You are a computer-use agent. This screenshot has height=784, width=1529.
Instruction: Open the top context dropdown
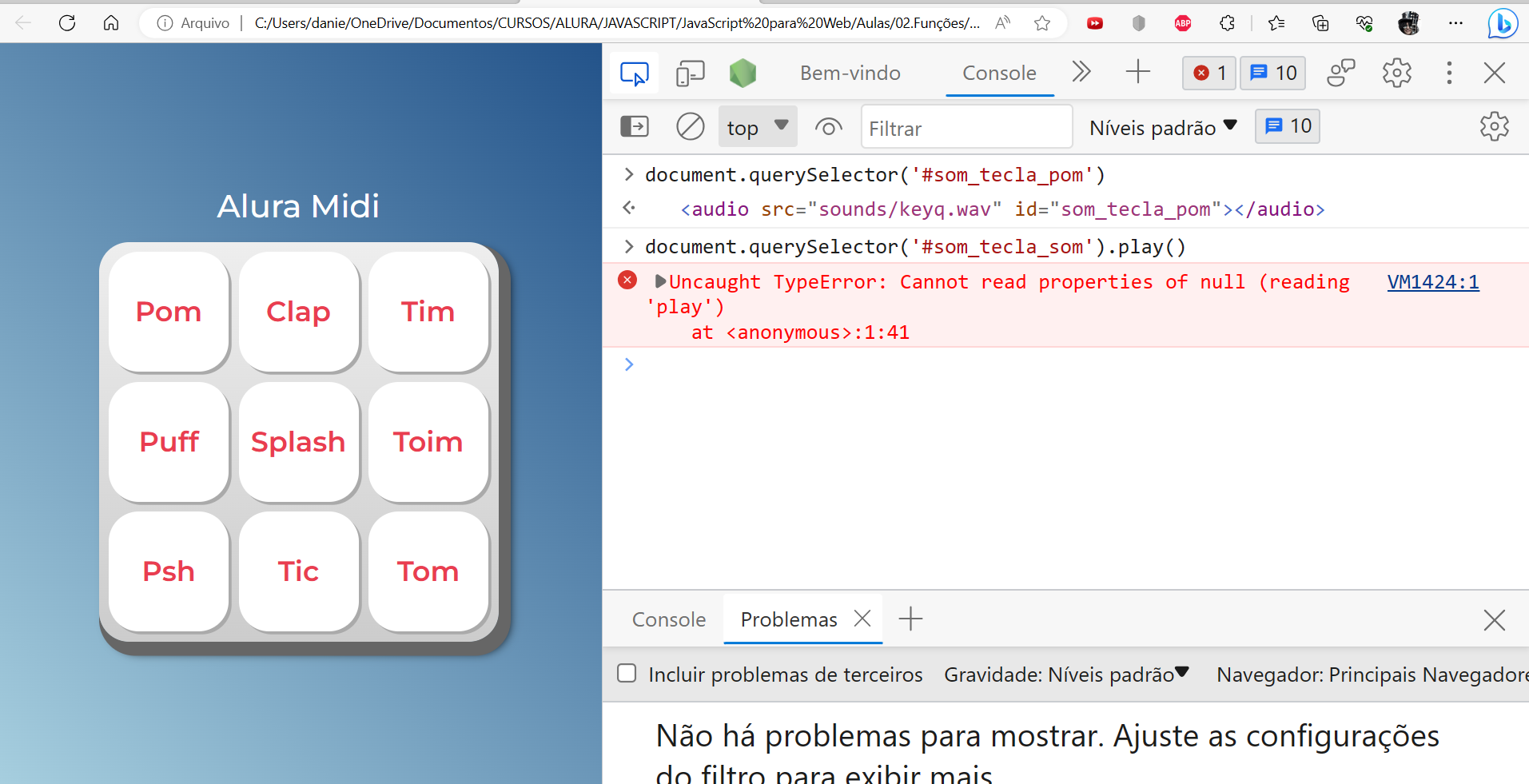point(758,127)
